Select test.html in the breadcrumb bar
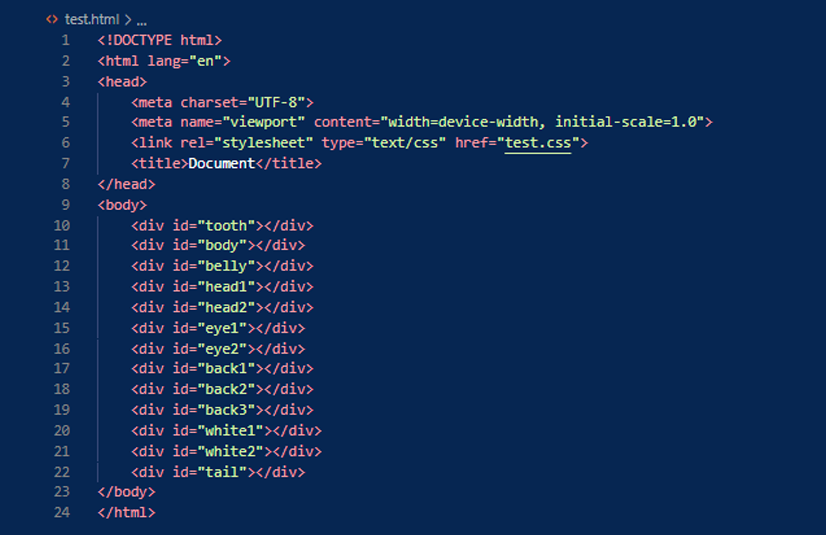 [x=91, y=20]
